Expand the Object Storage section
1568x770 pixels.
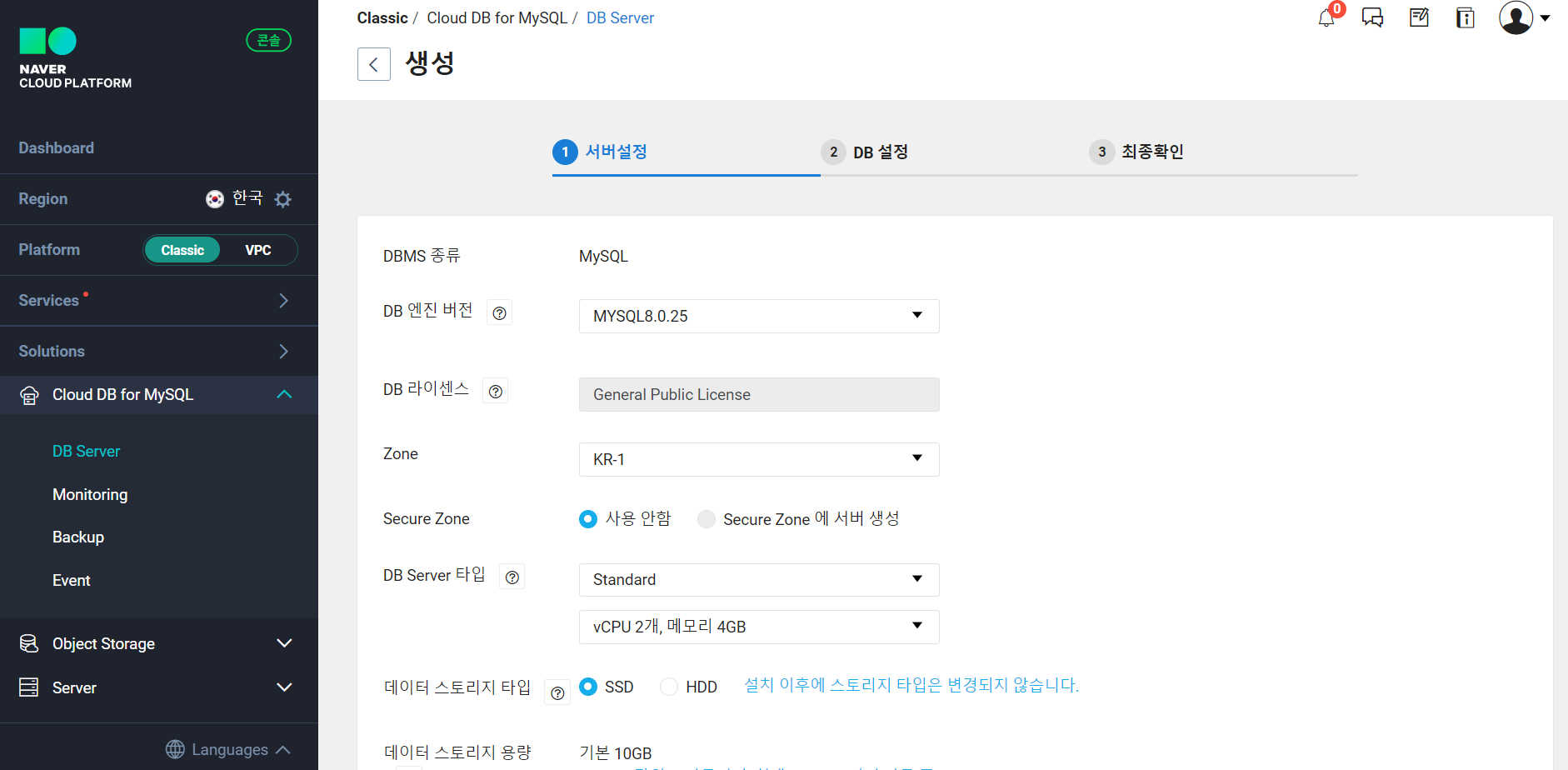(x=284, y=643)
